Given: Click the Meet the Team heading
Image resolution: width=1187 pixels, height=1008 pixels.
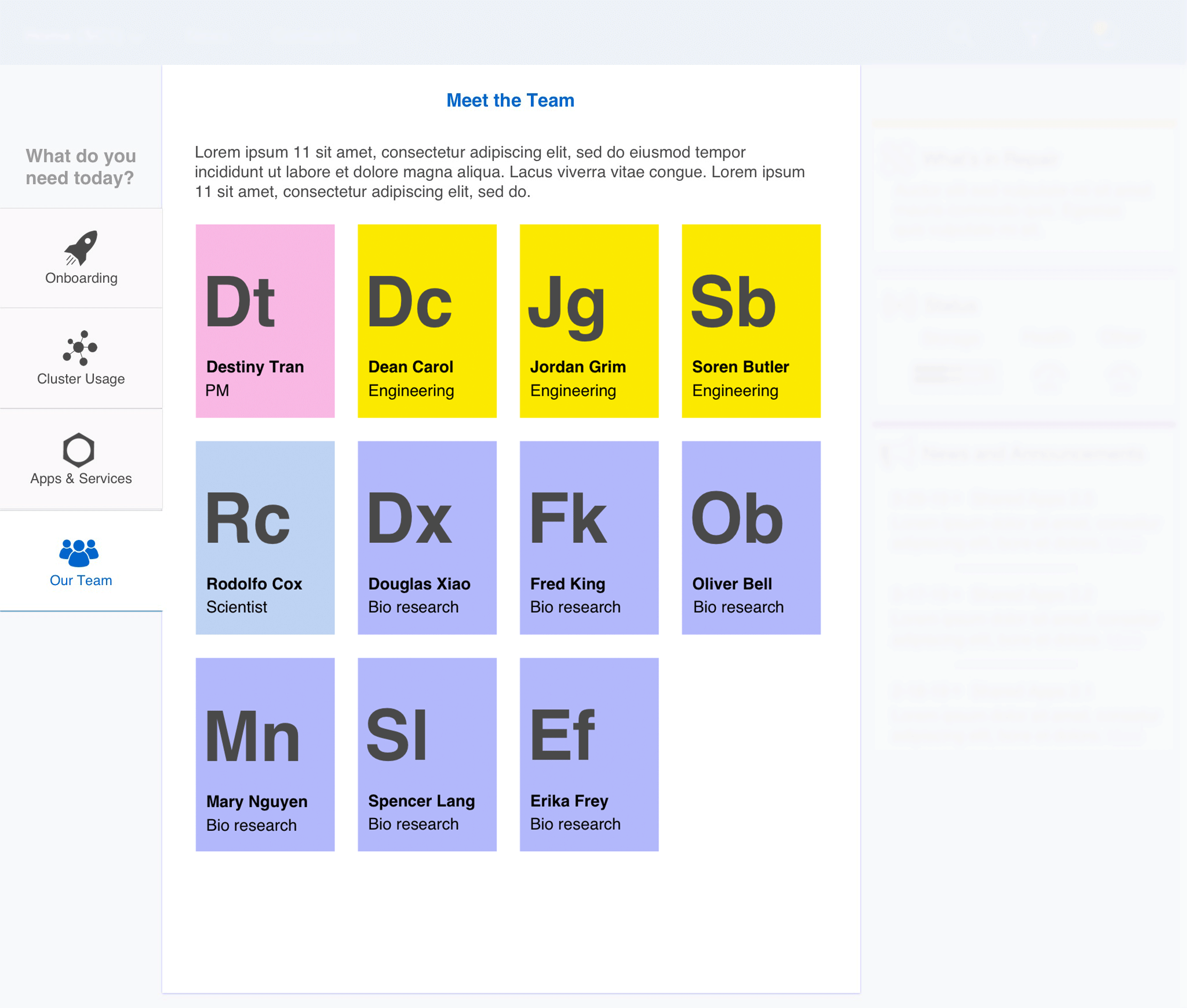Looking at the screenshot, I should coord(510,100).
